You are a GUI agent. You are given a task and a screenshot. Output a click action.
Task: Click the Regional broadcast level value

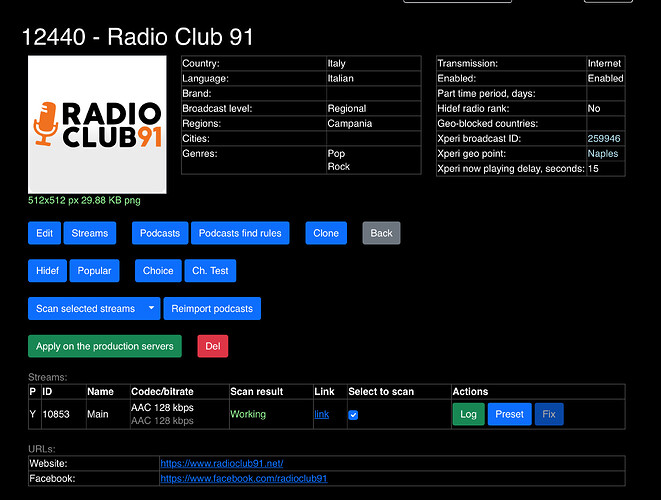tap(347, 108)
